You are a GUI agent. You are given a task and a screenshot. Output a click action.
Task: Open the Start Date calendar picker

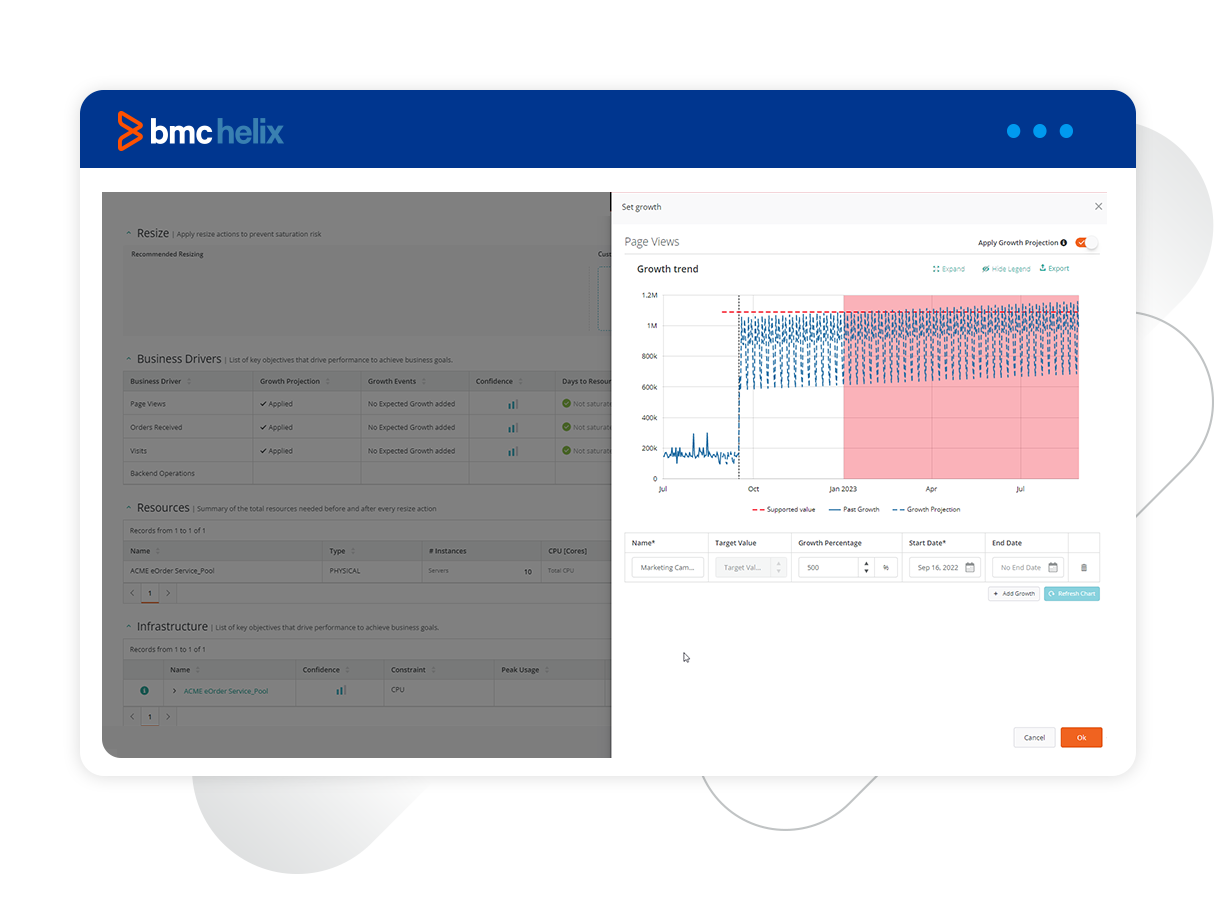click(x=969, y=568)
